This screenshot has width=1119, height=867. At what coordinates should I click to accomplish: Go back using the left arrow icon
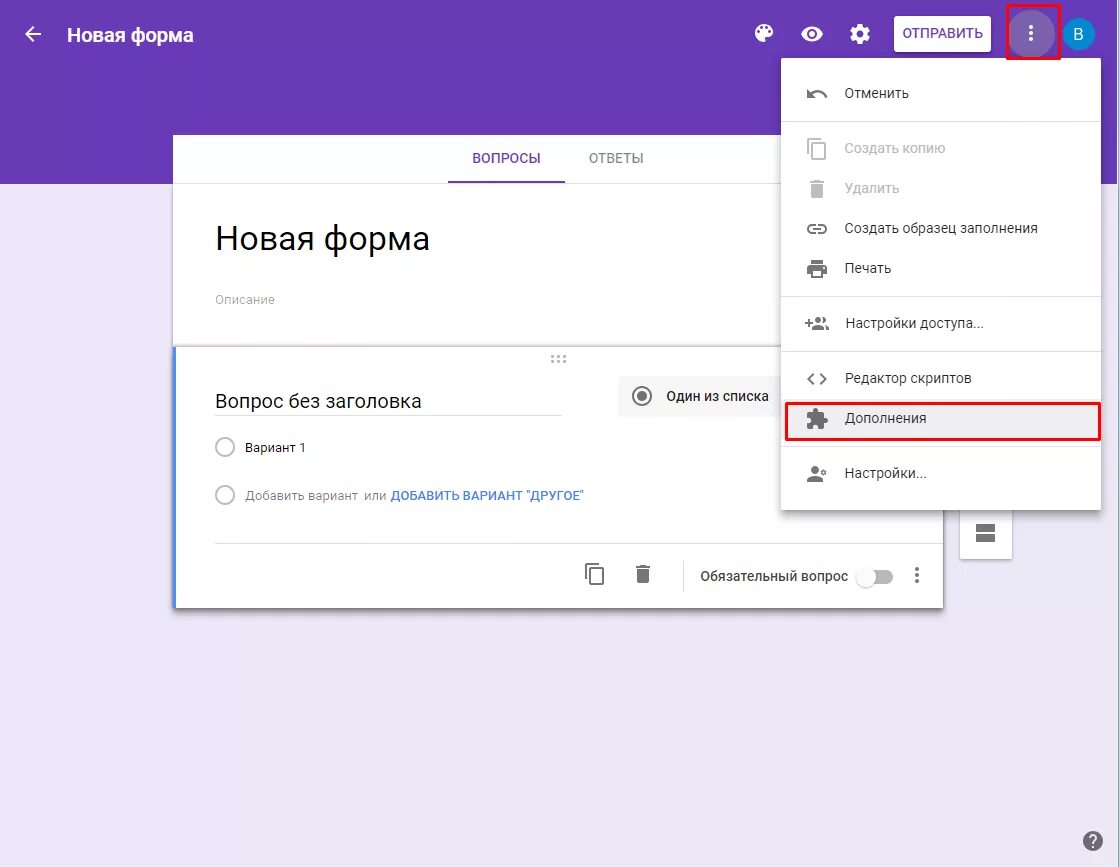click(33, 34)
